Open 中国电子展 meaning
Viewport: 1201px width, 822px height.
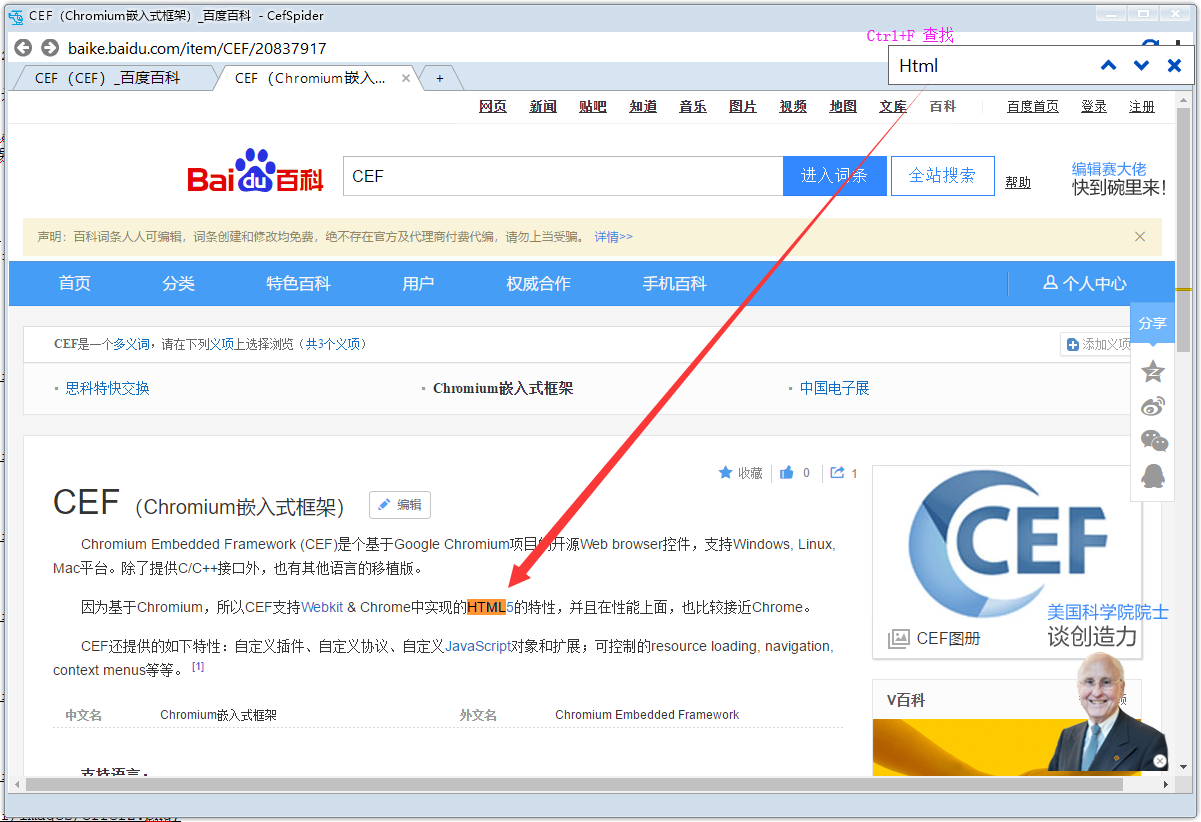(x=834, y=388)
